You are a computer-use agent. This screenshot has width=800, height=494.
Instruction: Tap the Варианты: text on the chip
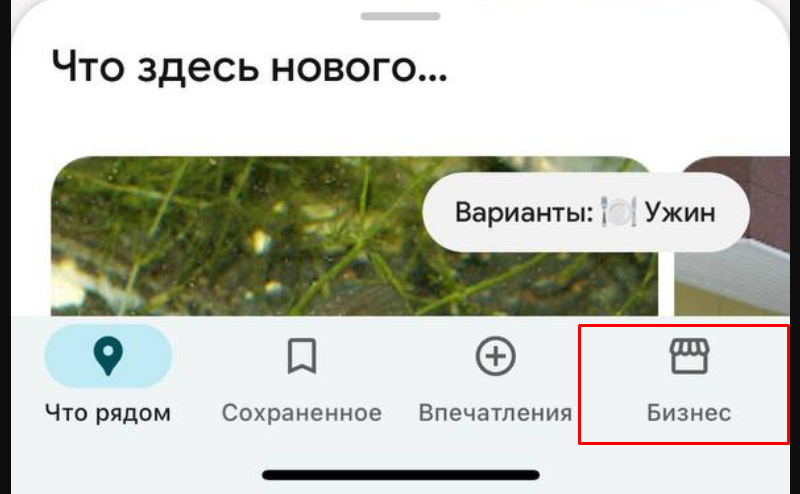524,212
